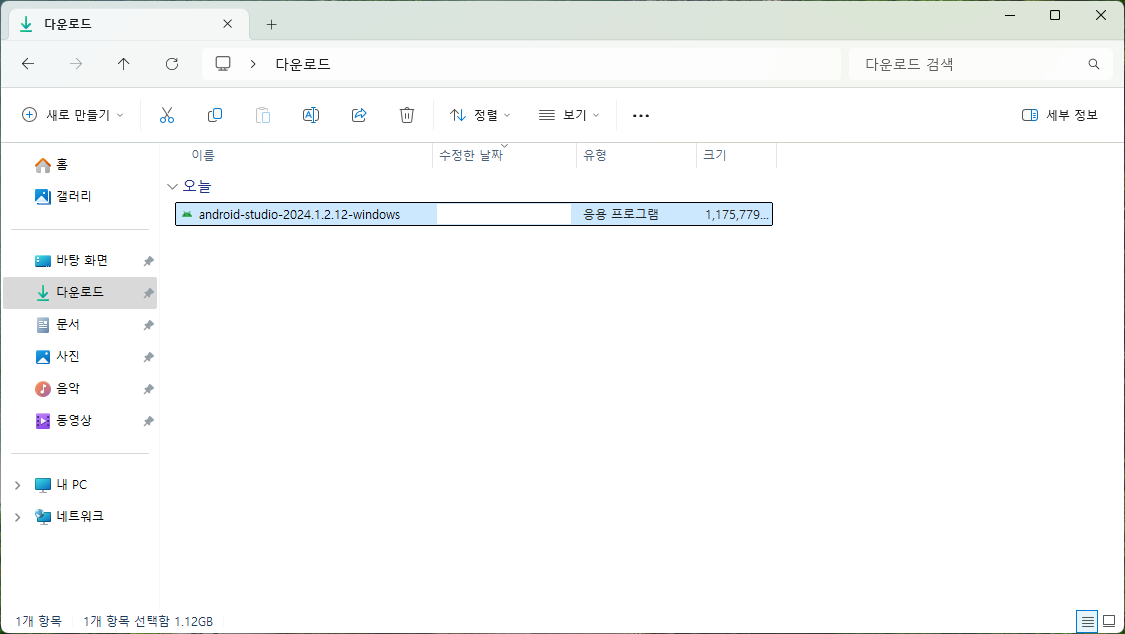Open 바탕 화면 in the sidebar
1125x634 pixels.
(71, 260)
